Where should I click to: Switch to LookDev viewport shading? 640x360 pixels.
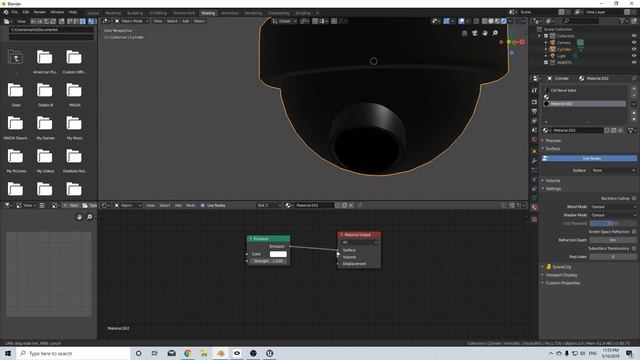(497, 21)
